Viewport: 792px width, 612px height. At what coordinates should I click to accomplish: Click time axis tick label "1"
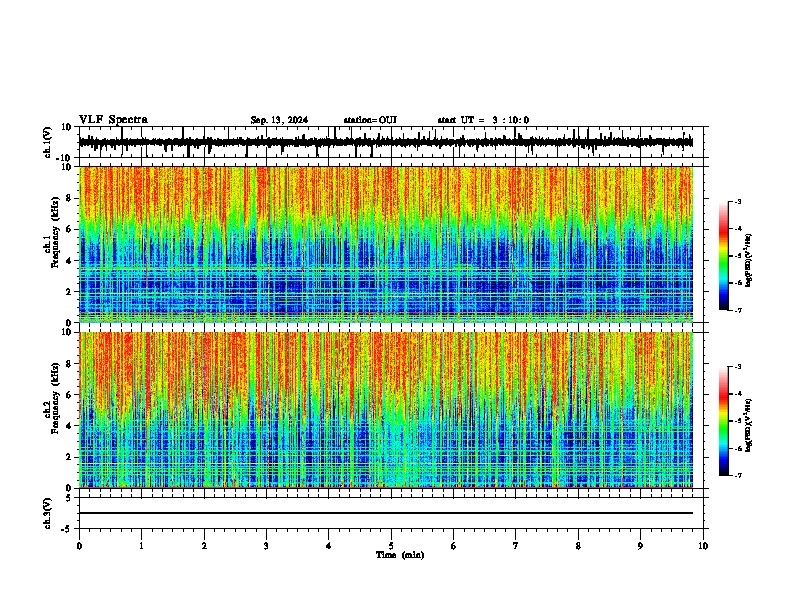141,546
